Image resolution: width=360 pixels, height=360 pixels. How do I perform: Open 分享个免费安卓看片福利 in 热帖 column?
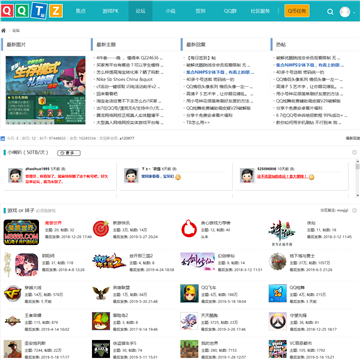pyautogui.click(x=299, y=108)
